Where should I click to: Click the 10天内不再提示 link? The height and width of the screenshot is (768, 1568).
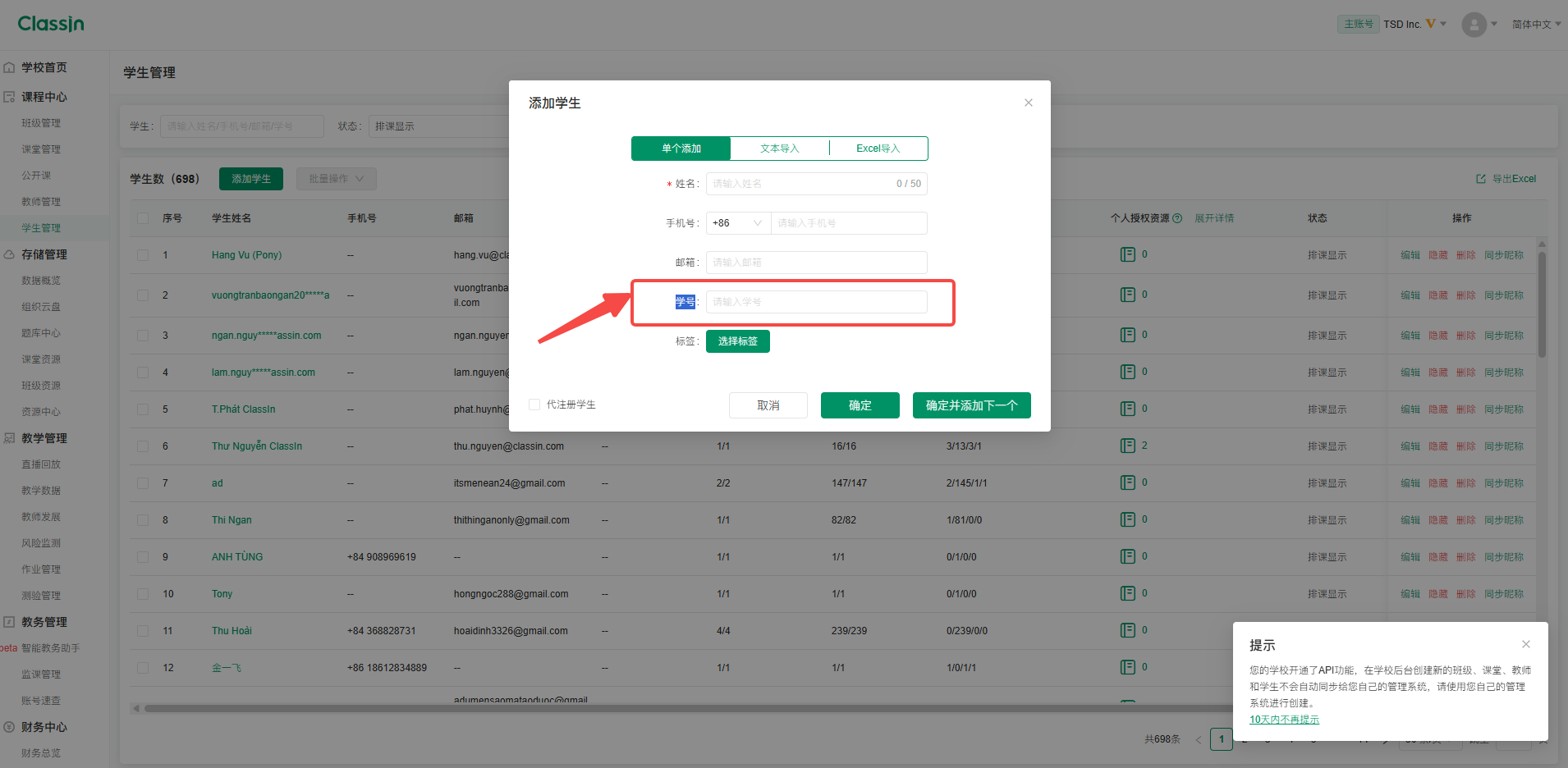coord(1284,720)
